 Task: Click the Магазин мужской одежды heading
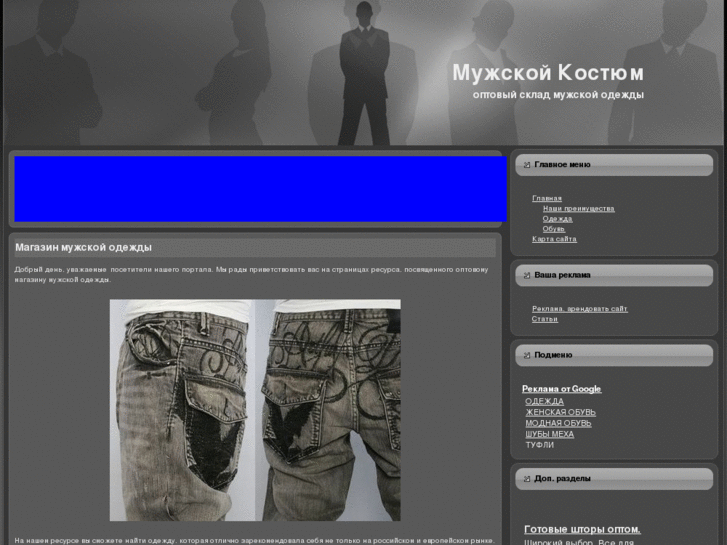[83, 247]
